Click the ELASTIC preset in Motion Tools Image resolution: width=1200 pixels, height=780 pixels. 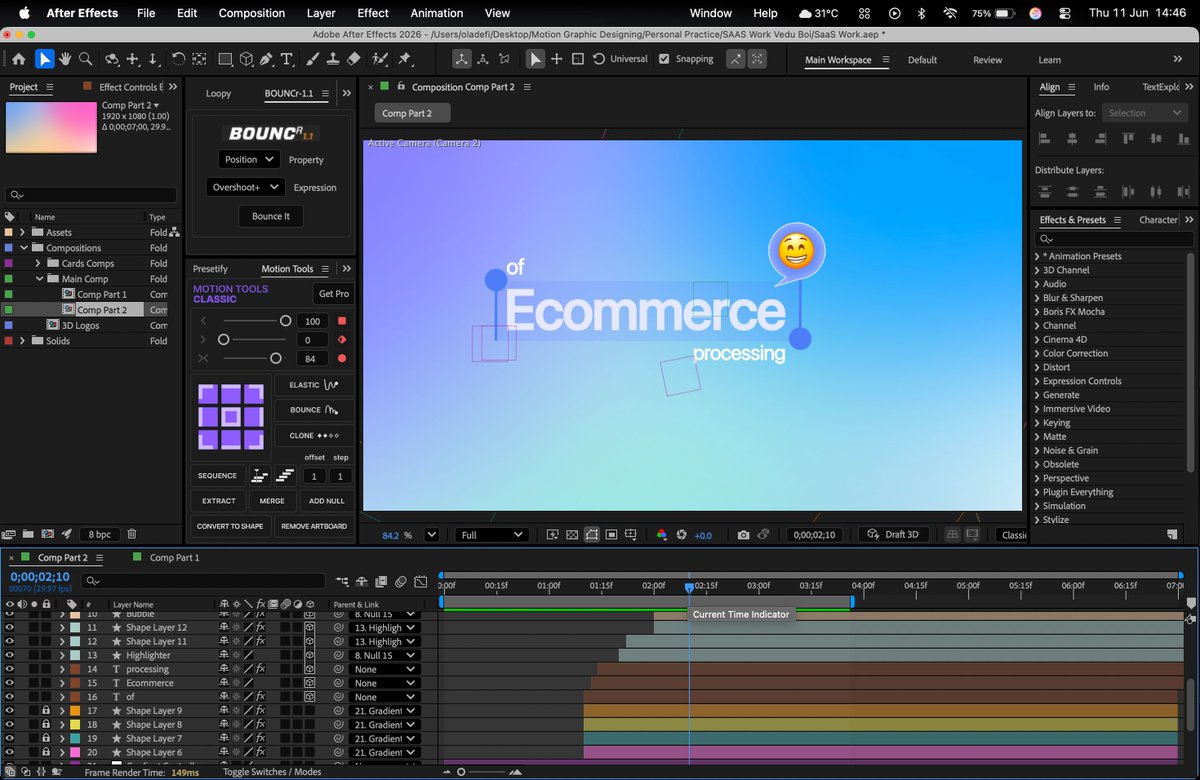pos(314,385)
